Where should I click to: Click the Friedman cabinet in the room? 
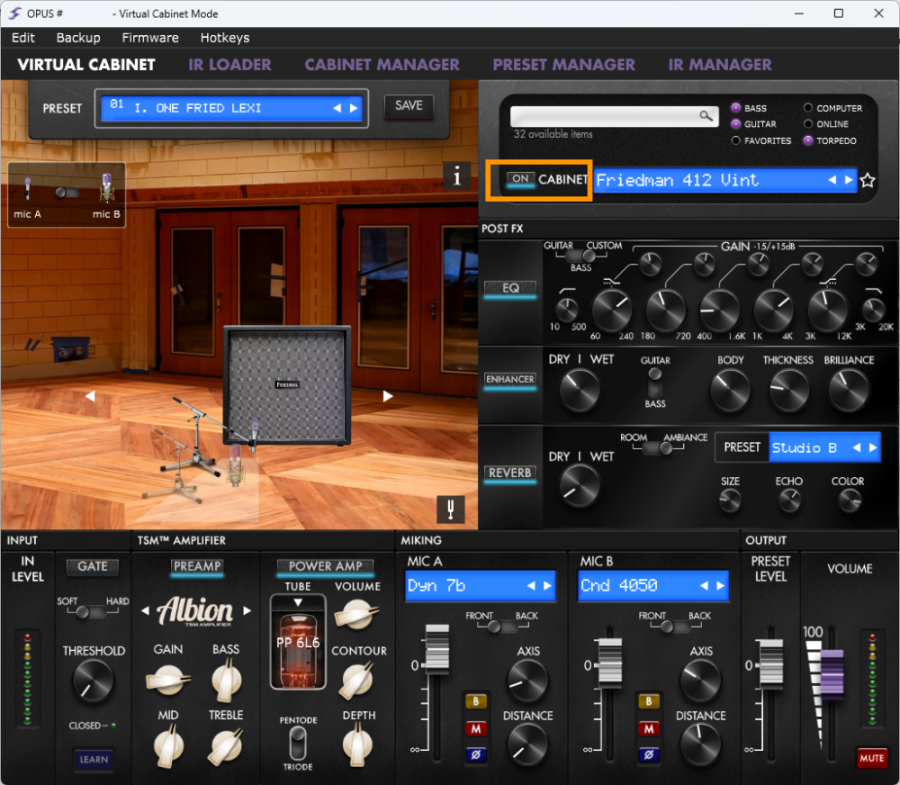pyautogui.click(x=287, y=385)
